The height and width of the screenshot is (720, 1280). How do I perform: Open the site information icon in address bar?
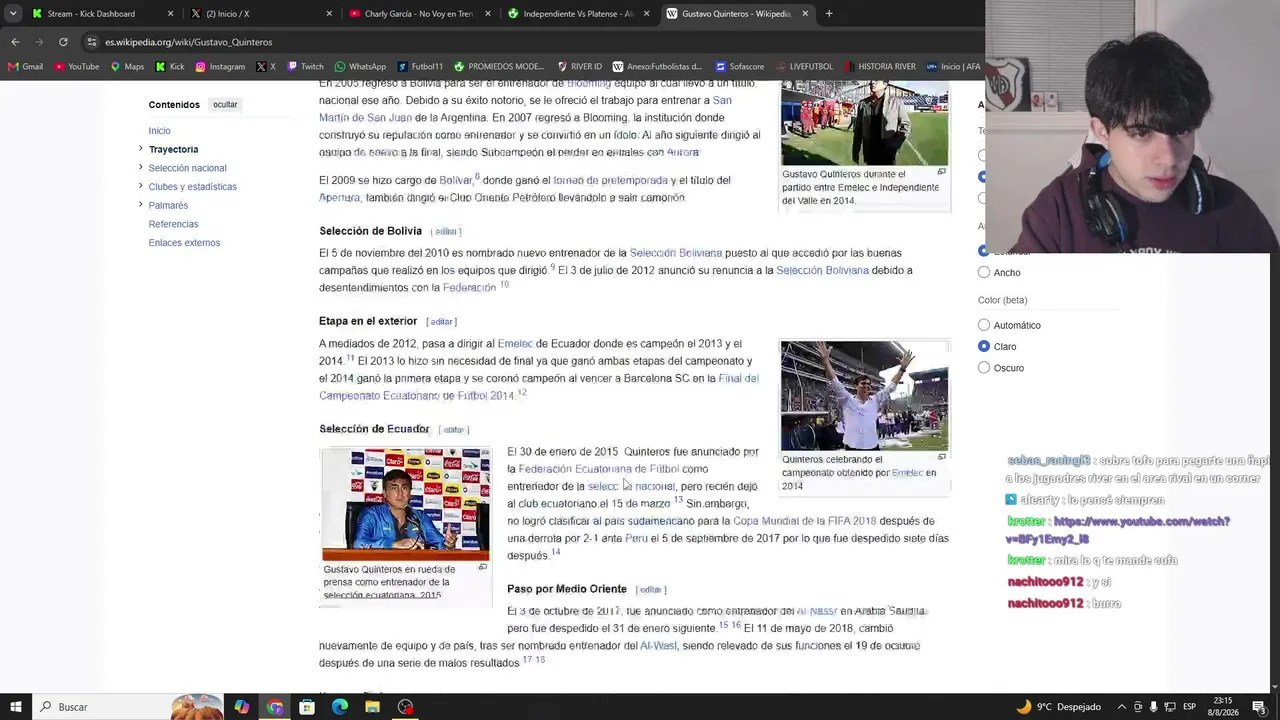coord(91,42)
